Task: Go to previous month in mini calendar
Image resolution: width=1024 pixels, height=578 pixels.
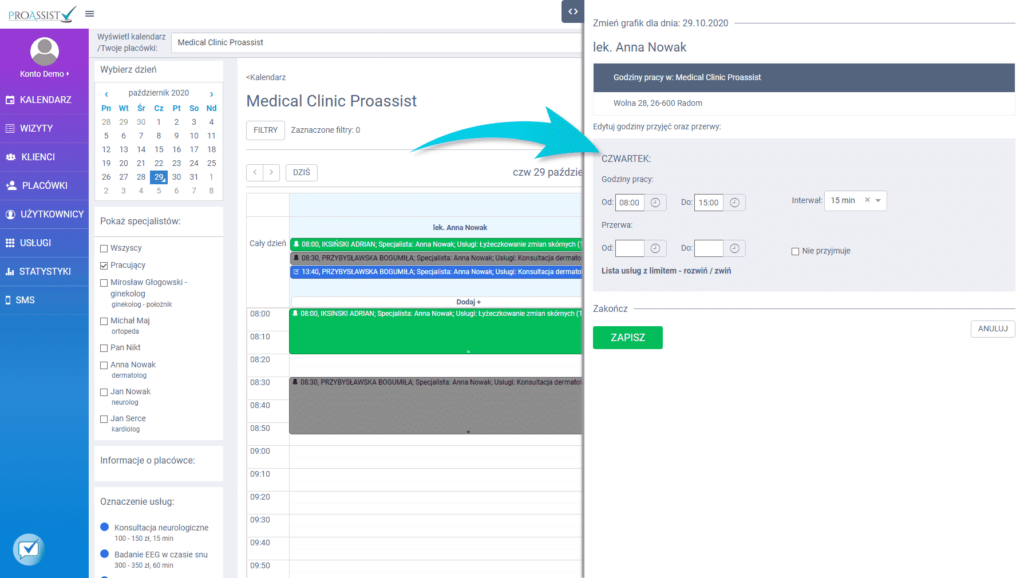Action: coord(107,93)
